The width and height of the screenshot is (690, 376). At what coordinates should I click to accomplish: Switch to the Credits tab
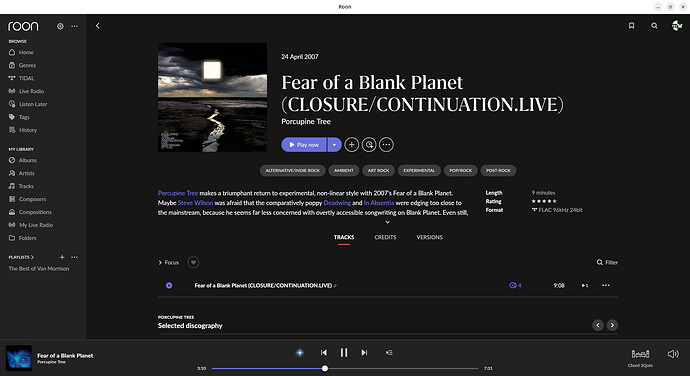(x=385, y=237)
